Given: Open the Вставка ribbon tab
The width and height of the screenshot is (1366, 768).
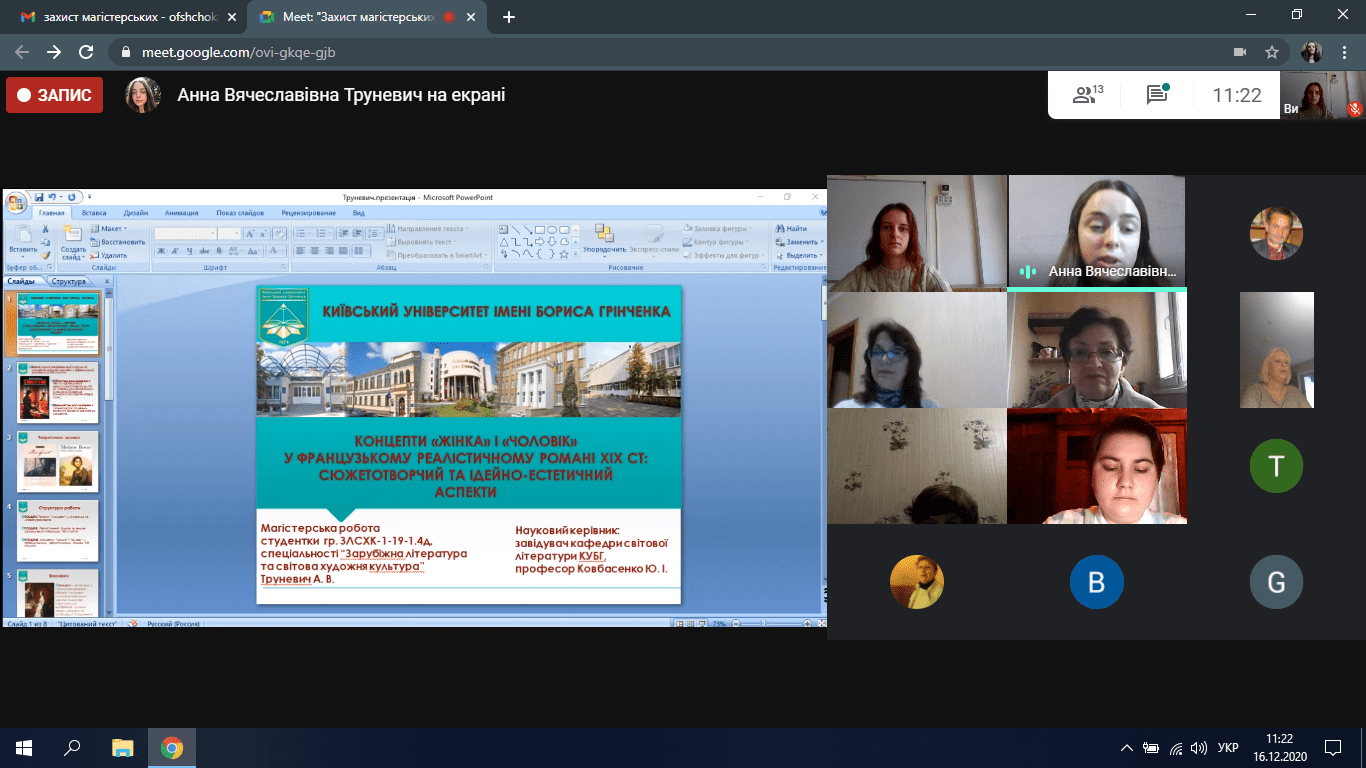Looking at the screenshot, I should pos(94,213).
